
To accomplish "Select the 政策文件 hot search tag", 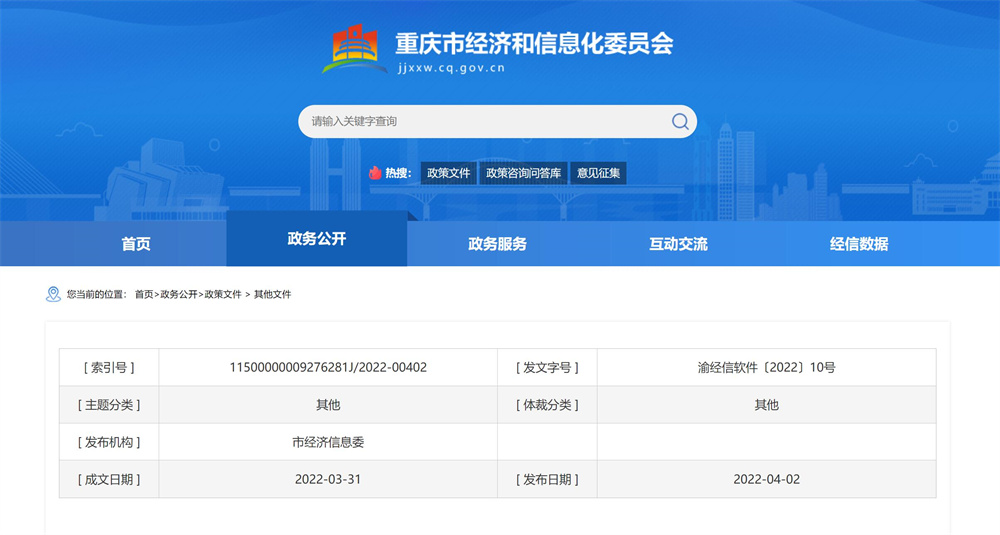I will [448, 173].
